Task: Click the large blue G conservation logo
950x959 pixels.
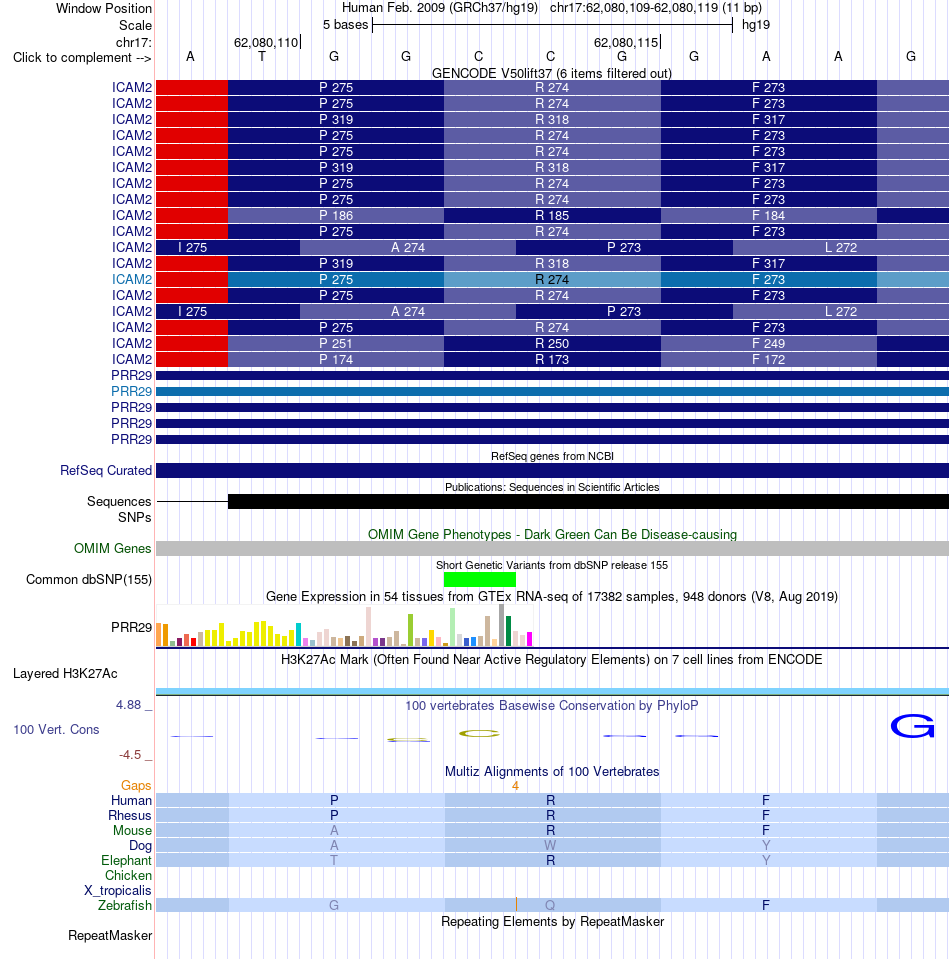Action: [912, 726]
